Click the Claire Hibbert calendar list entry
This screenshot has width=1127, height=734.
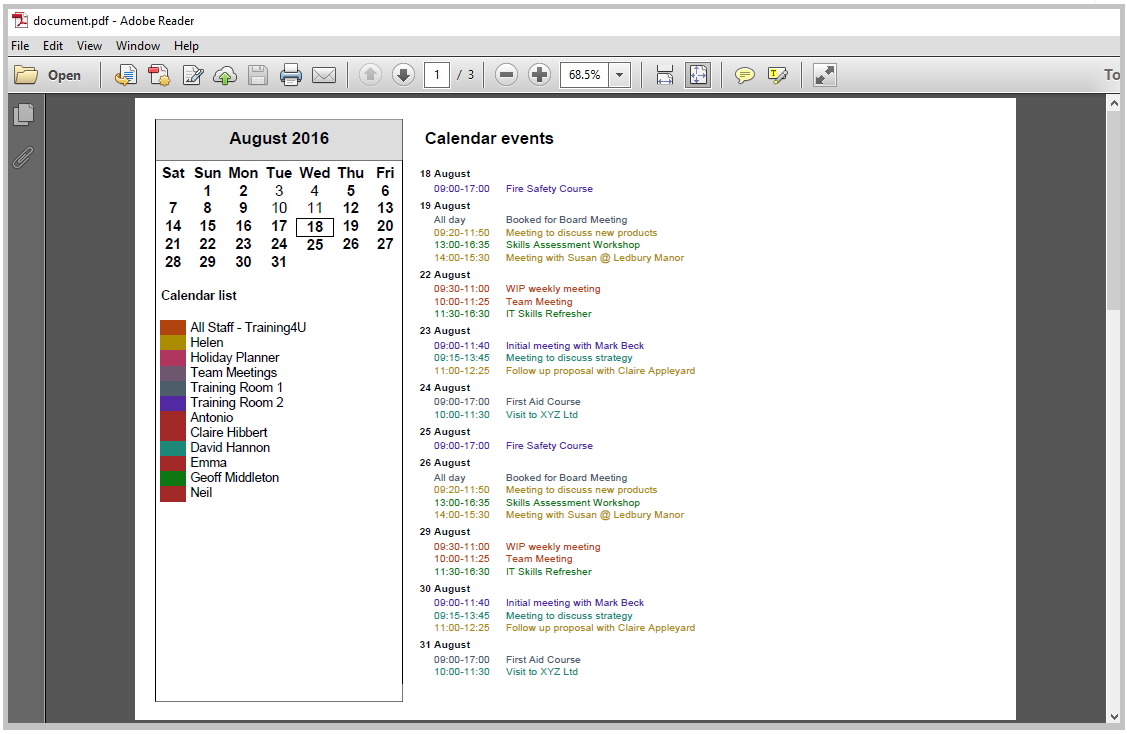(x=229, y=433)
